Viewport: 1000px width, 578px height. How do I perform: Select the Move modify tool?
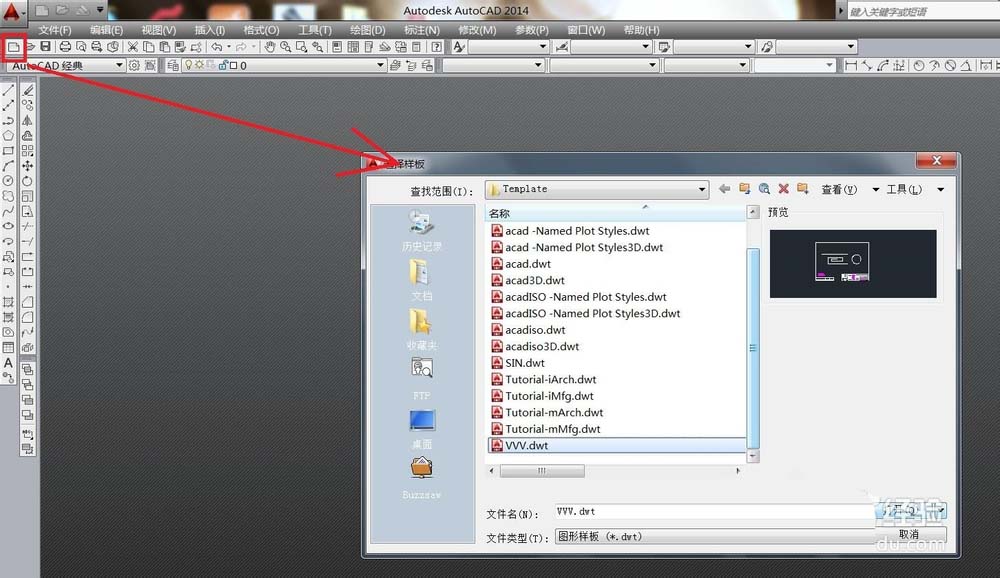tap(27, 166)
